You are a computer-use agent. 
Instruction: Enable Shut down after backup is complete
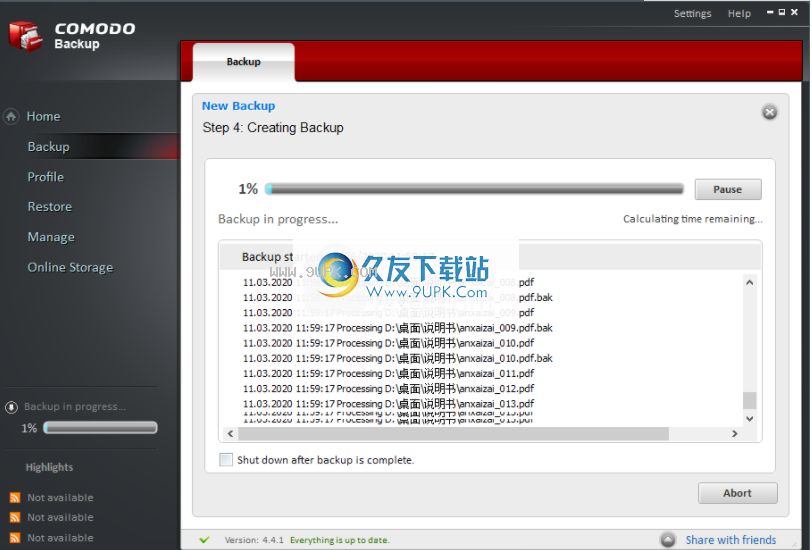(226, 459)
